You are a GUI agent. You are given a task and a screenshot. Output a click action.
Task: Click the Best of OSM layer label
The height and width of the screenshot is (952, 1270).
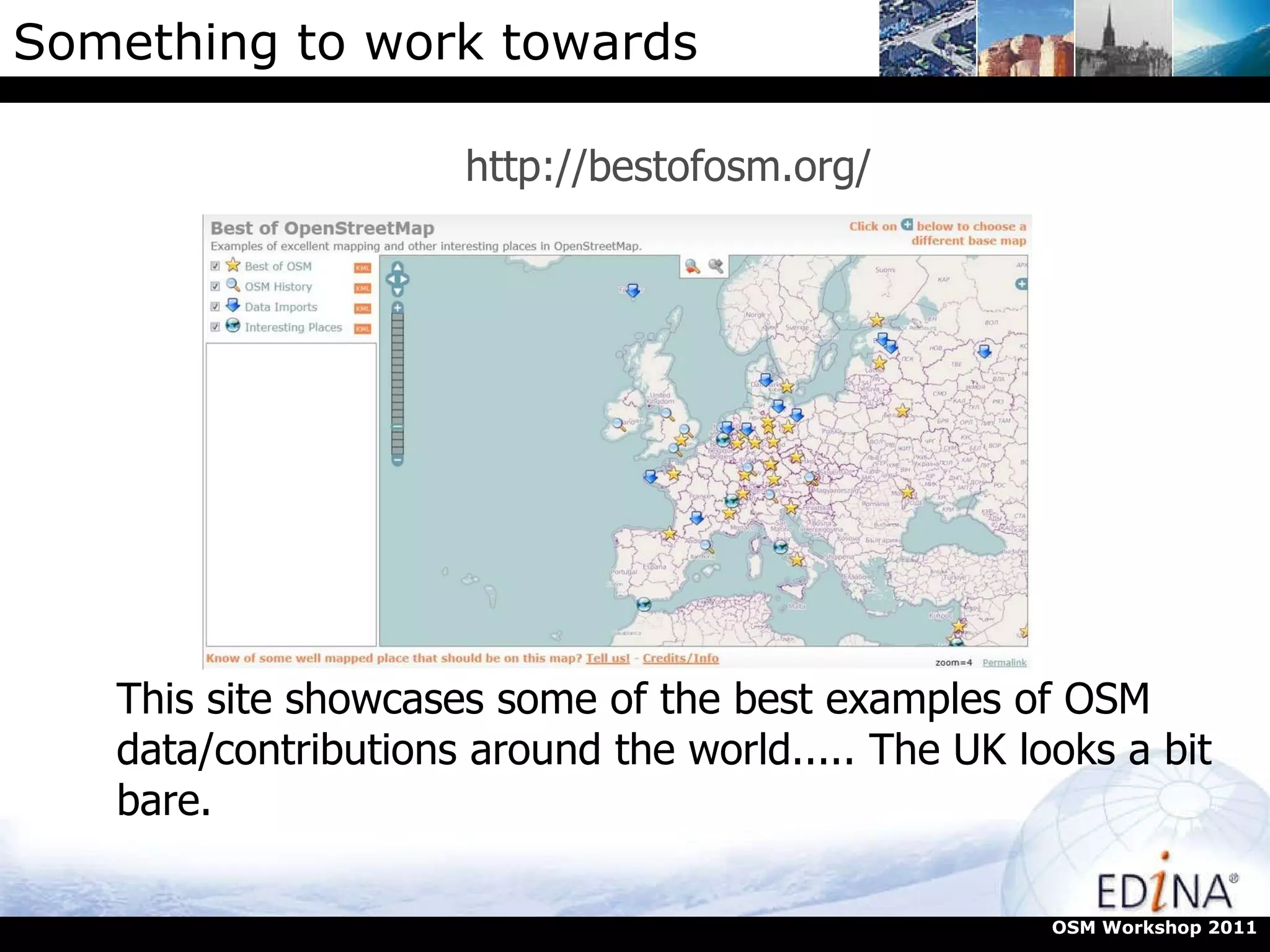[x=278, y=266]
